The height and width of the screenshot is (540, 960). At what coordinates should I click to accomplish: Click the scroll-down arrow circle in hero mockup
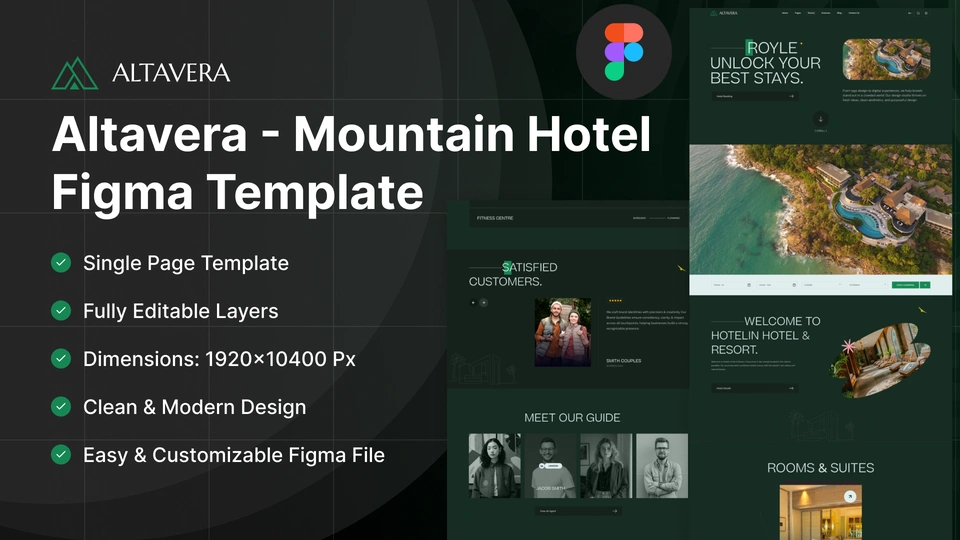(x=820, y=119)
